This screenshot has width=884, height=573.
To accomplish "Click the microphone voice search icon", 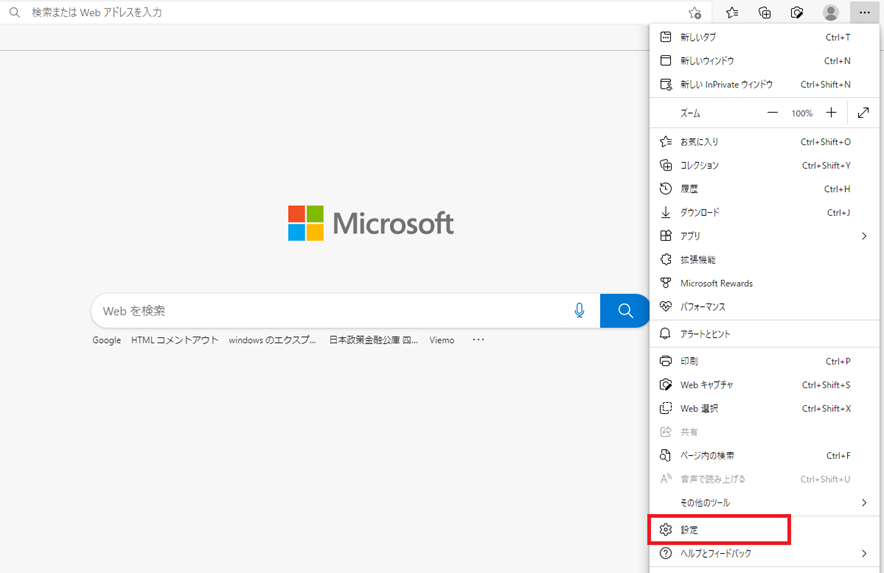I will pos(579,310).
